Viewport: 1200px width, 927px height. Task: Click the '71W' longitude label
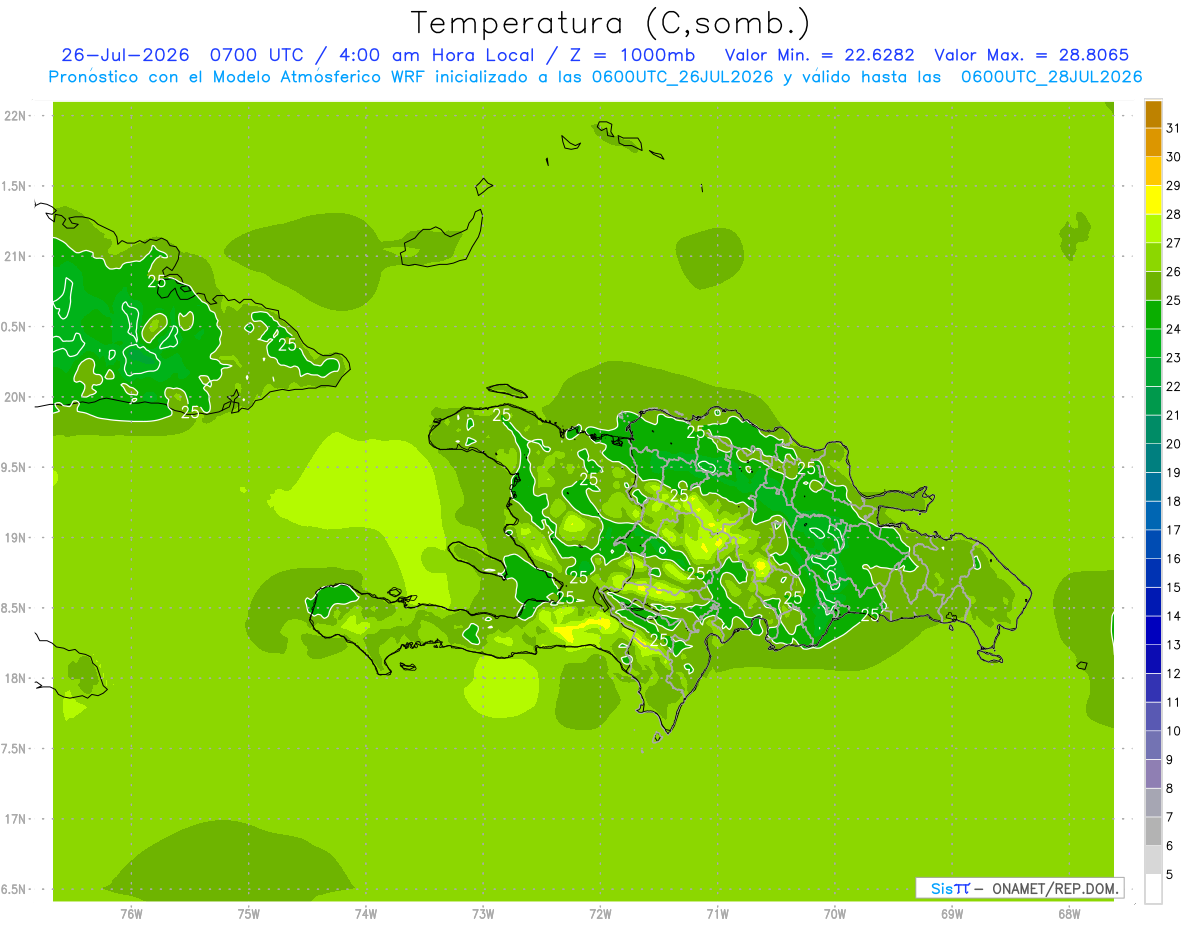[x=717, y=913]
